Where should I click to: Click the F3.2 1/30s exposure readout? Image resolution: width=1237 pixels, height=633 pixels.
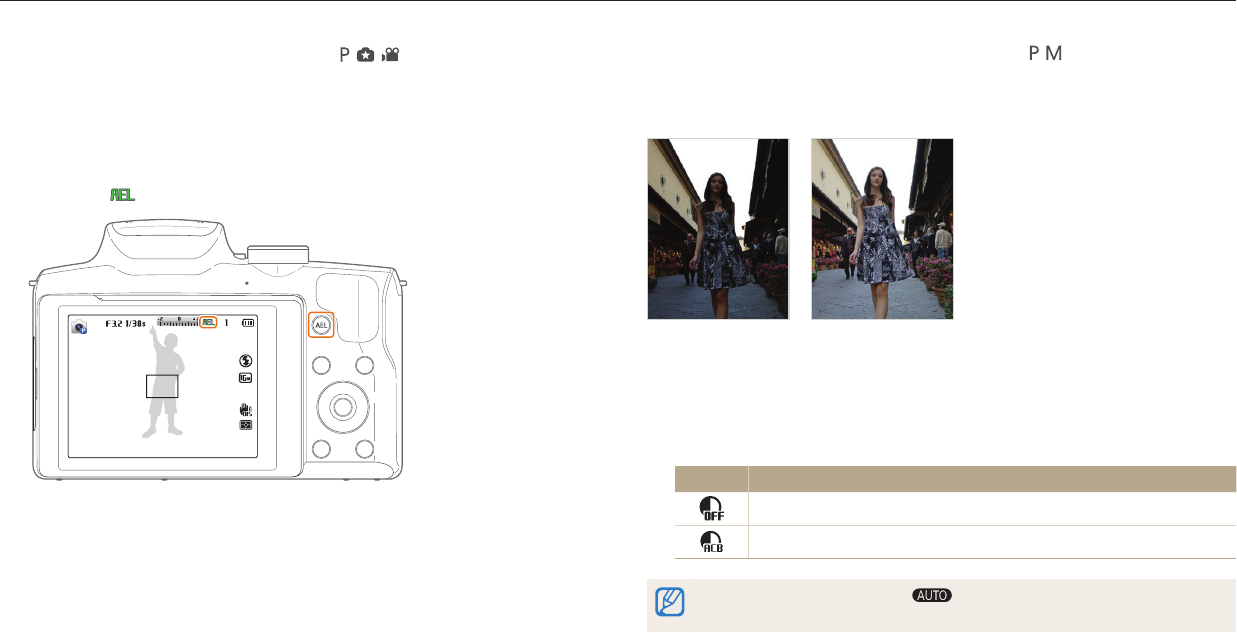(x=126, y=323)
